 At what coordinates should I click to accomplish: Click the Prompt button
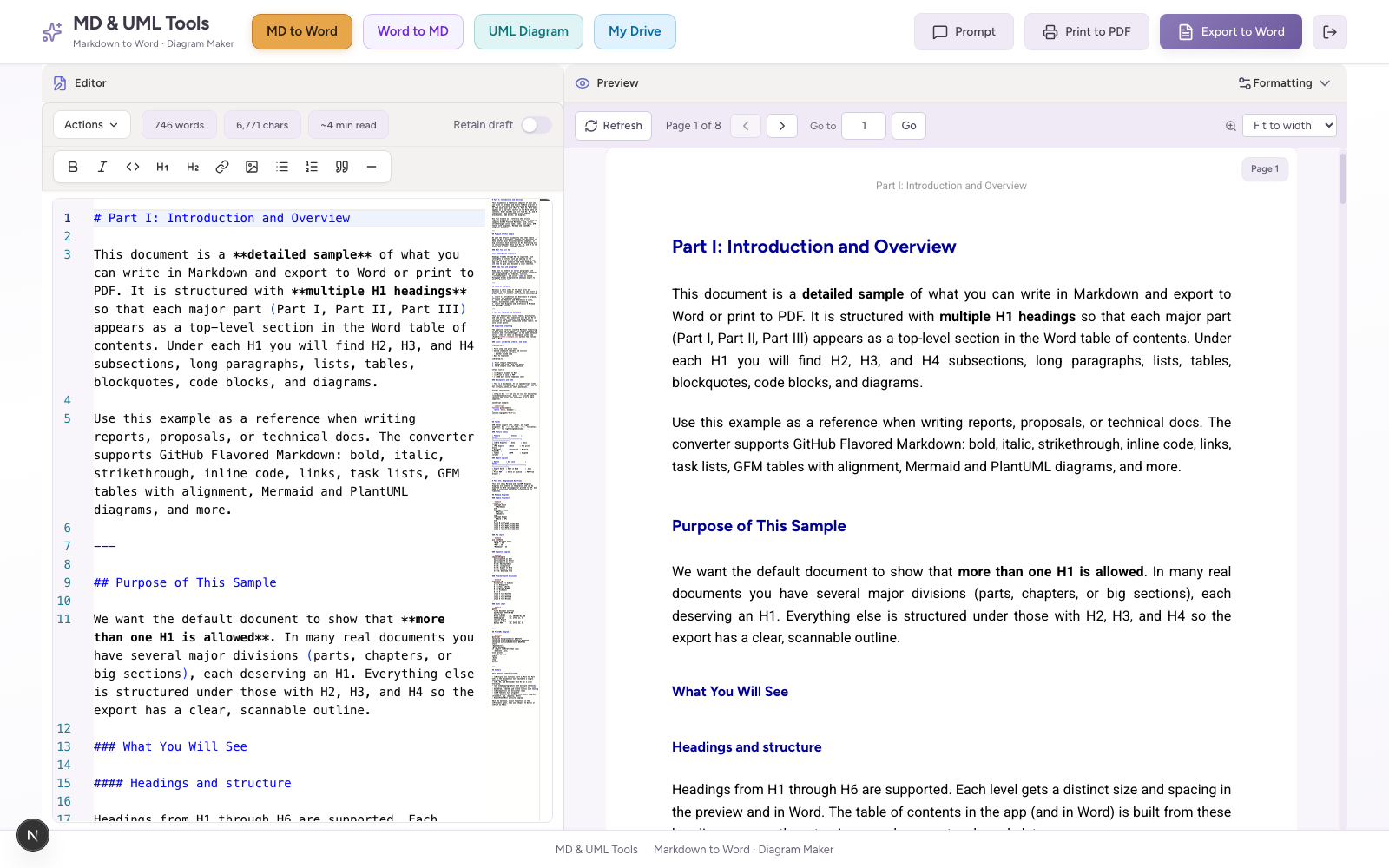964,32
